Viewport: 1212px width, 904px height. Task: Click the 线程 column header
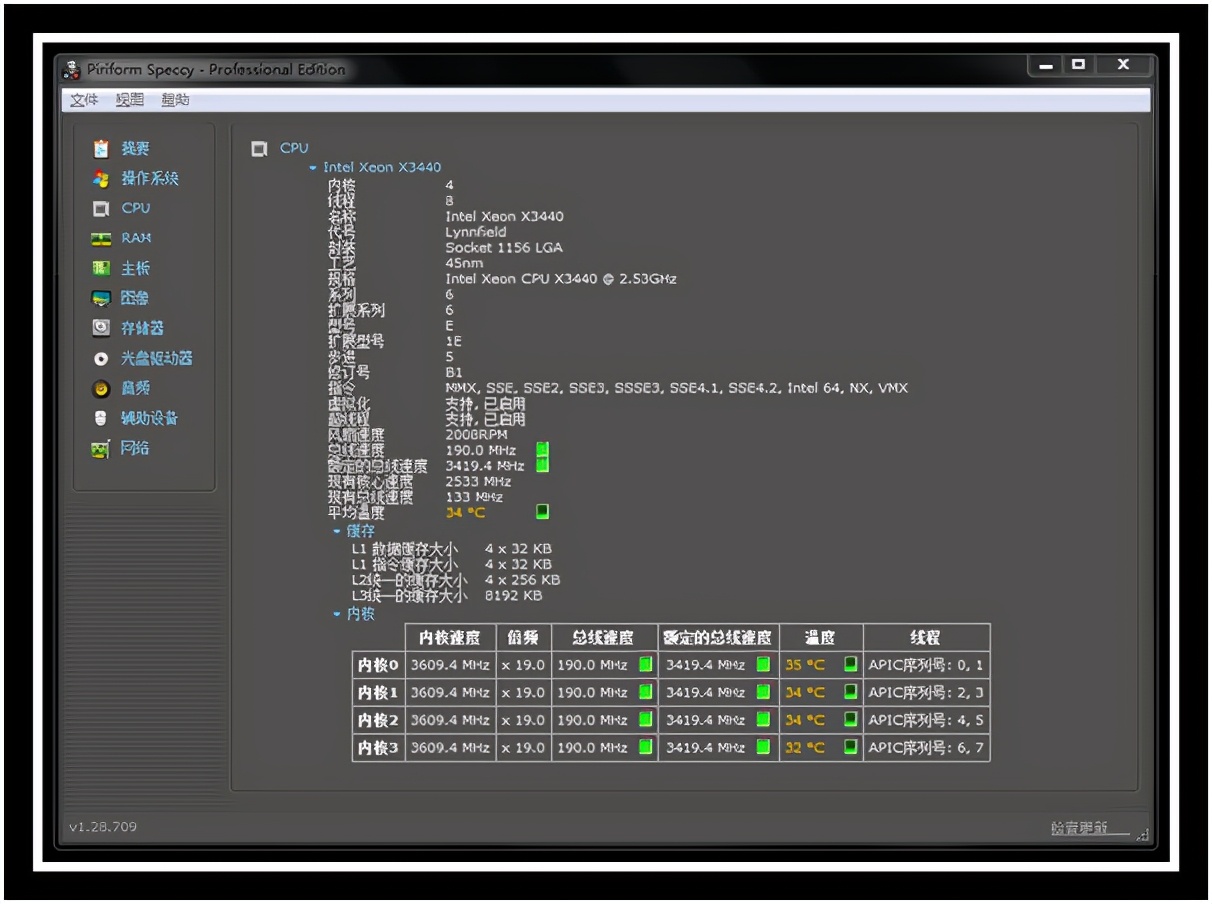[926, 637]
